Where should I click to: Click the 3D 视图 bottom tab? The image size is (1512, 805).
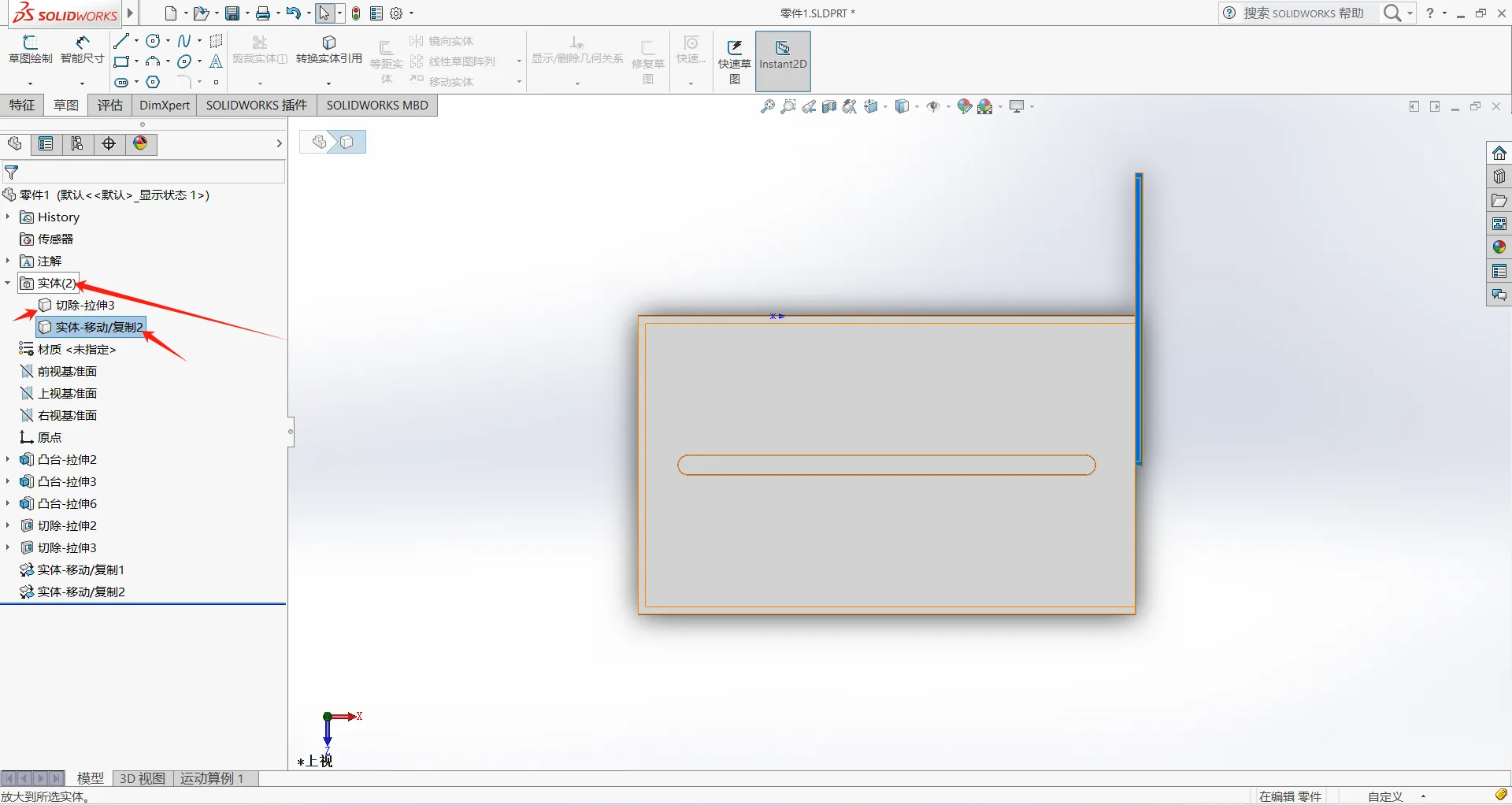(143, 778)
